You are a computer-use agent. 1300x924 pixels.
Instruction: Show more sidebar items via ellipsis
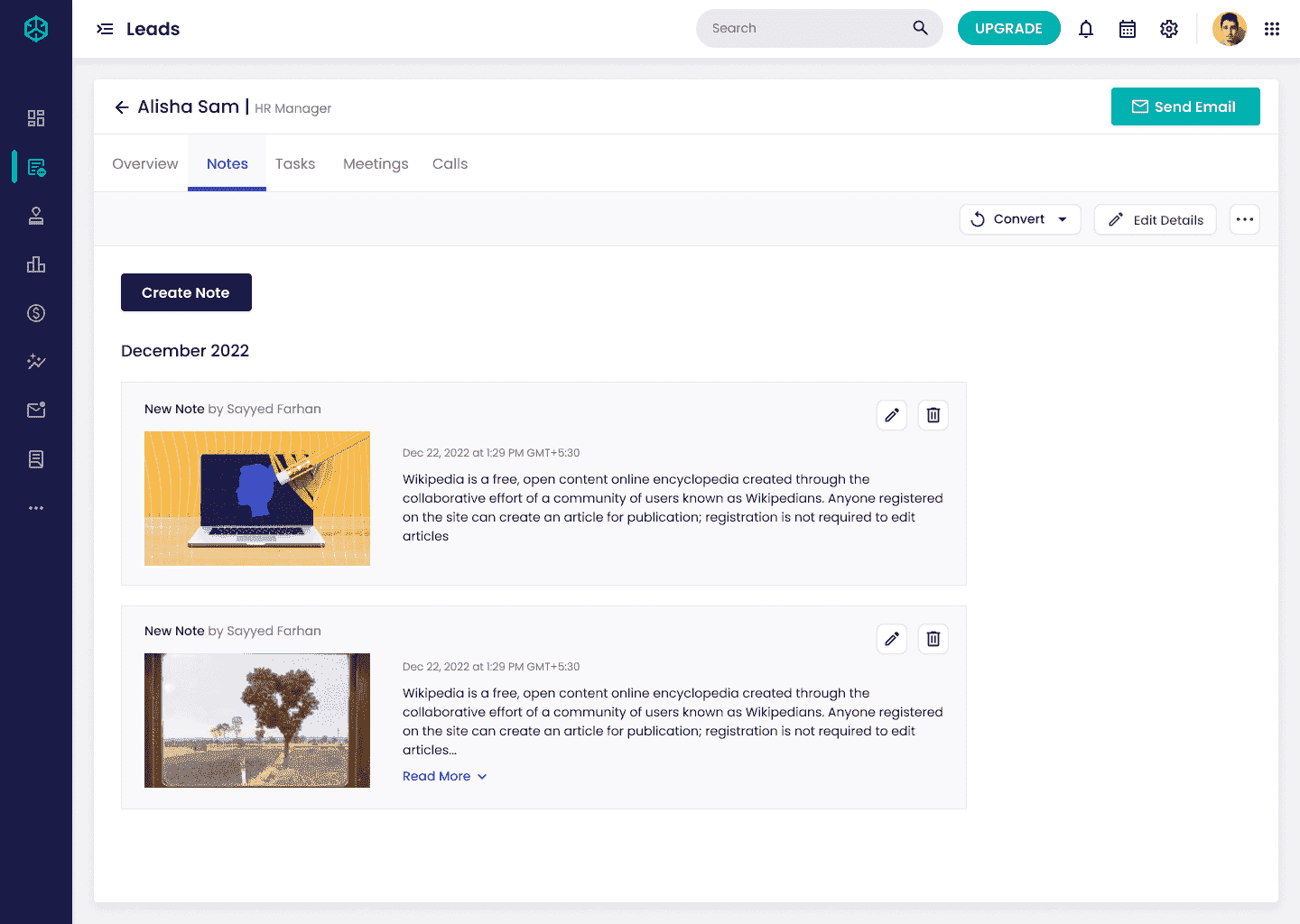tap(36, 508)
